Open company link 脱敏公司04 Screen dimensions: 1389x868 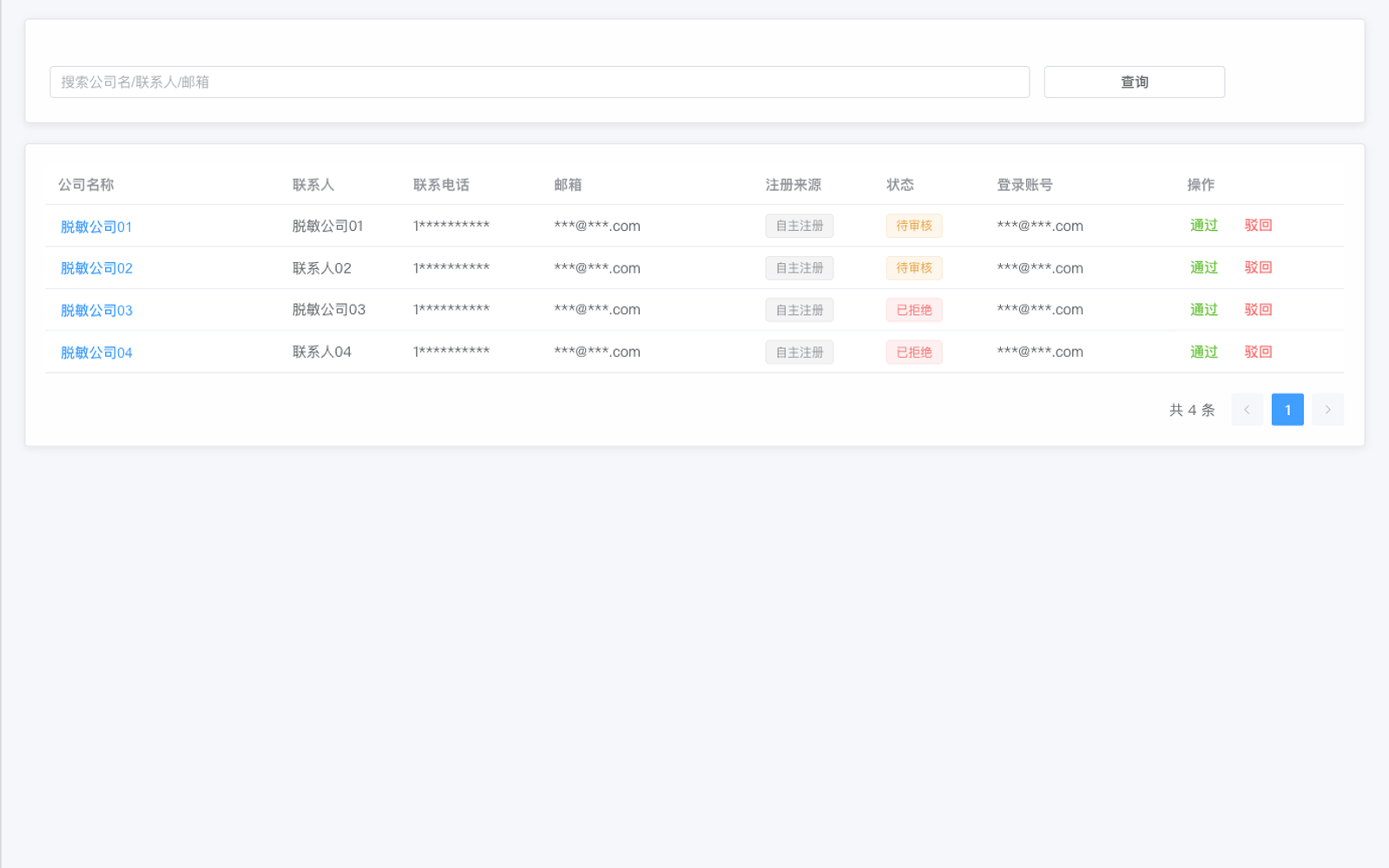(96, 352)
